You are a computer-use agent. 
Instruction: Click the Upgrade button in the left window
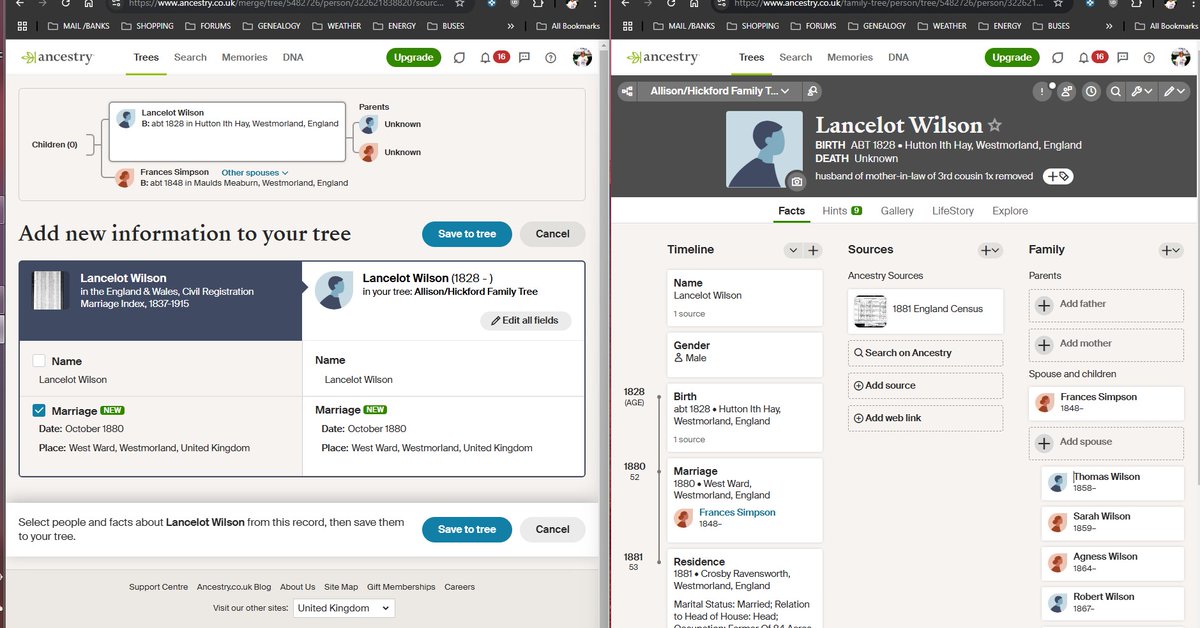tap(413, 58)
